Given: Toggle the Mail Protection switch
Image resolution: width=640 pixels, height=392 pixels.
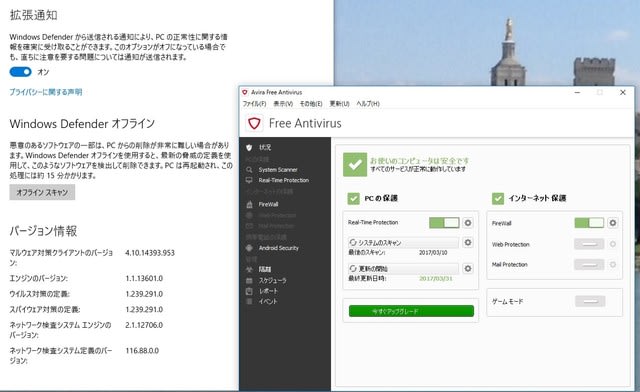Looking at the screenshot, I should click(589, 265).
